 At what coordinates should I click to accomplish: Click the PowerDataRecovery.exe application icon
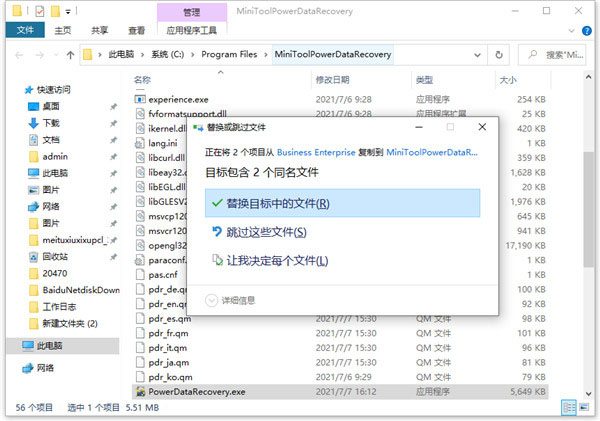tap(140, 392)
